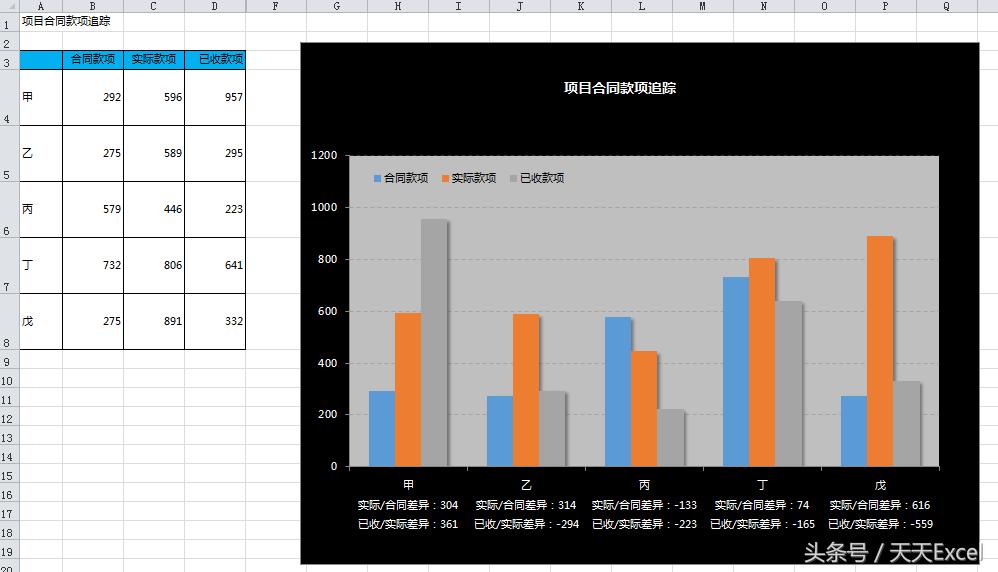
Task: Select the cell with value 596
Action: point(154,97)
